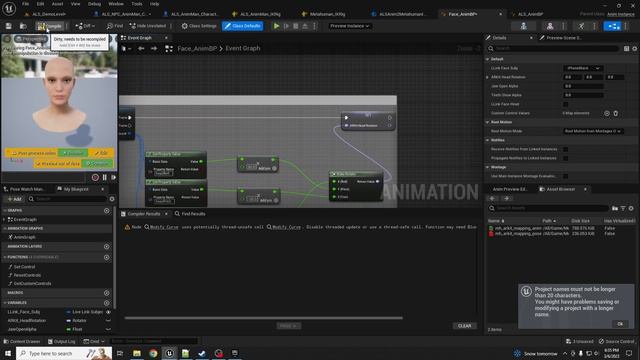Screen dimensions: 640x360
Task: Select the Set Control function
Action: [24, 267]
